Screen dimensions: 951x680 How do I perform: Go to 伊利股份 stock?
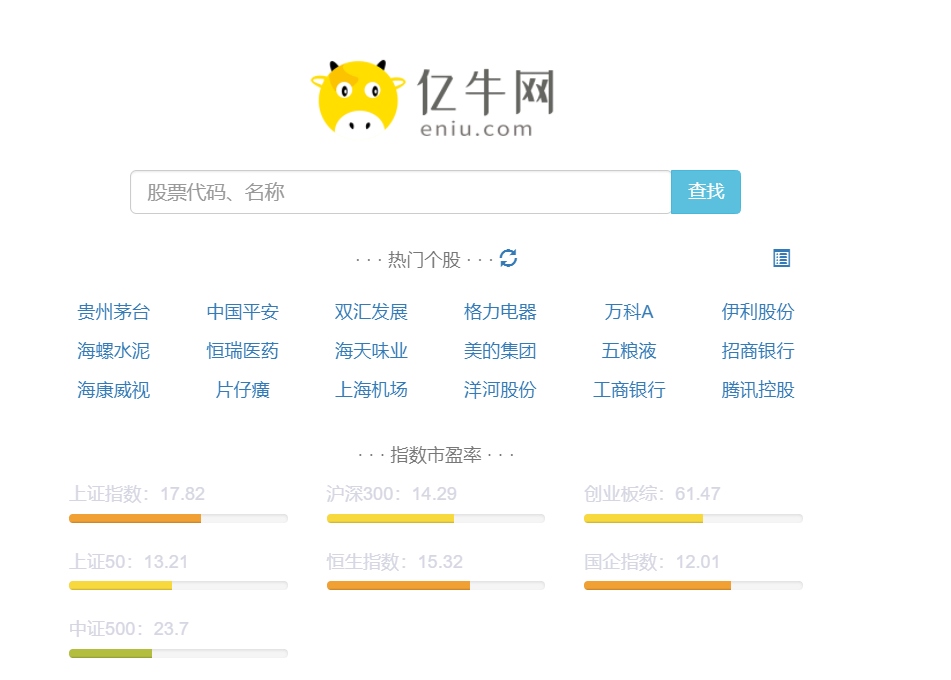point(758,312)
